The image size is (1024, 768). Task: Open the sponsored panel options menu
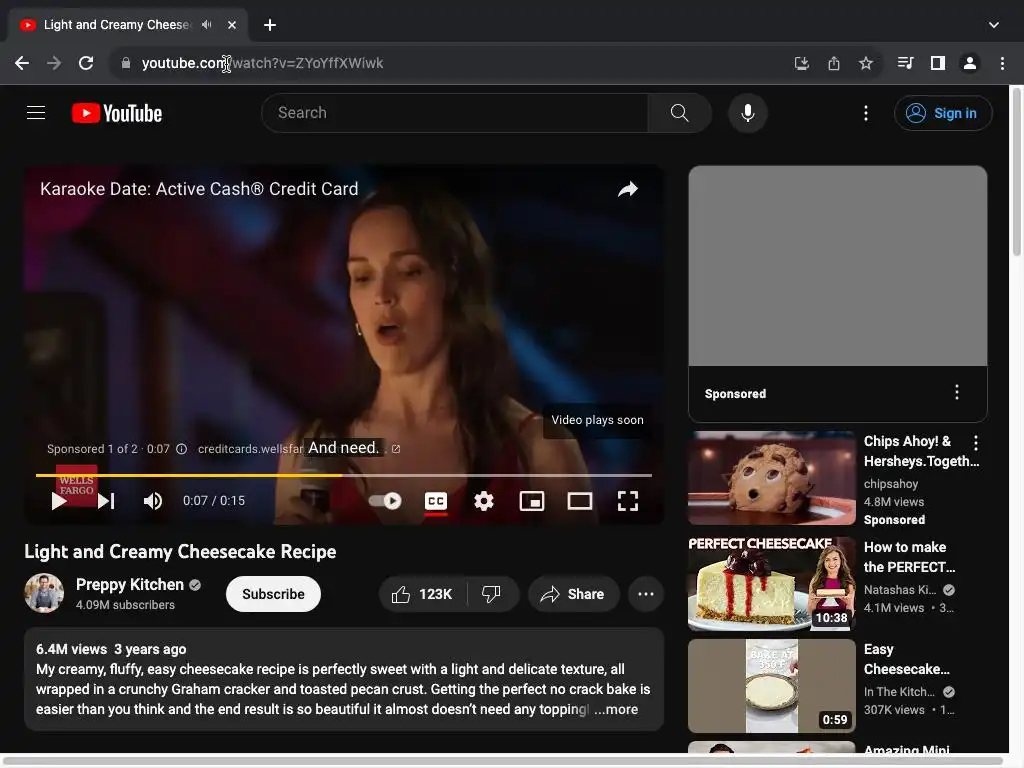pyautogui.click(x=957, y=392)
